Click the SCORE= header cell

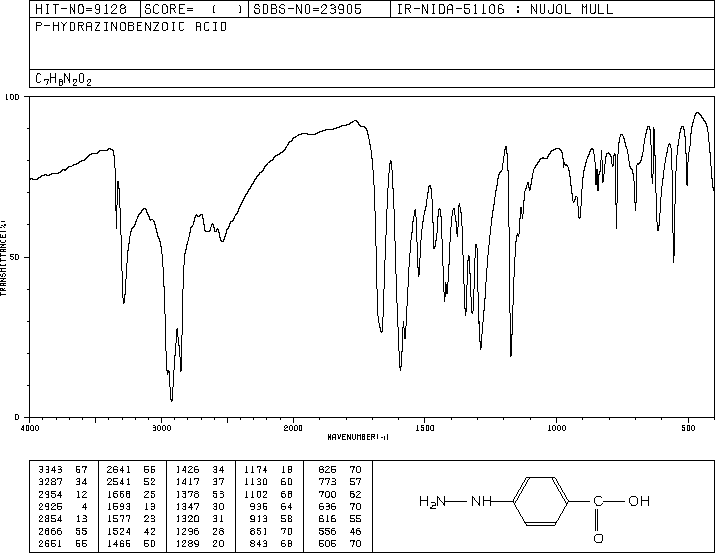(194, 9)
